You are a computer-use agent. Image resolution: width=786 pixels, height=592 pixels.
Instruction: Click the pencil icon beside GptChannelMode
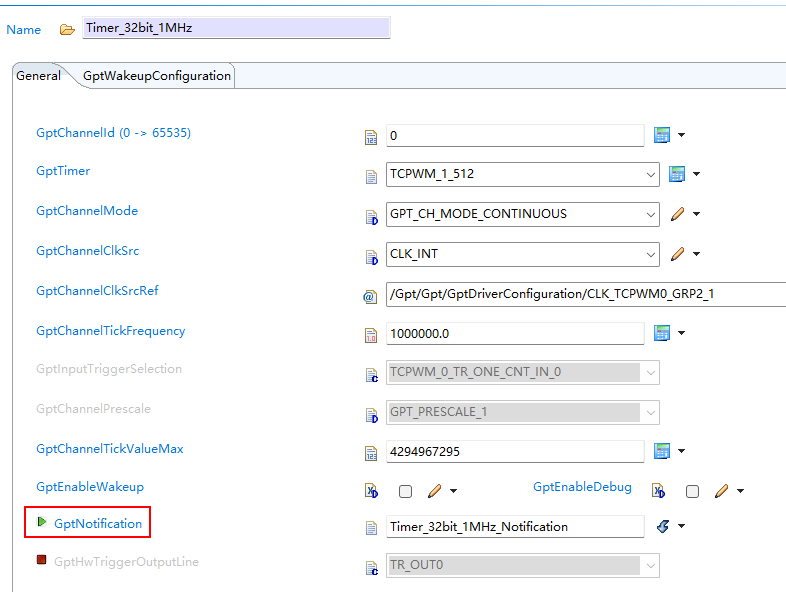click(x=677, y=214)
